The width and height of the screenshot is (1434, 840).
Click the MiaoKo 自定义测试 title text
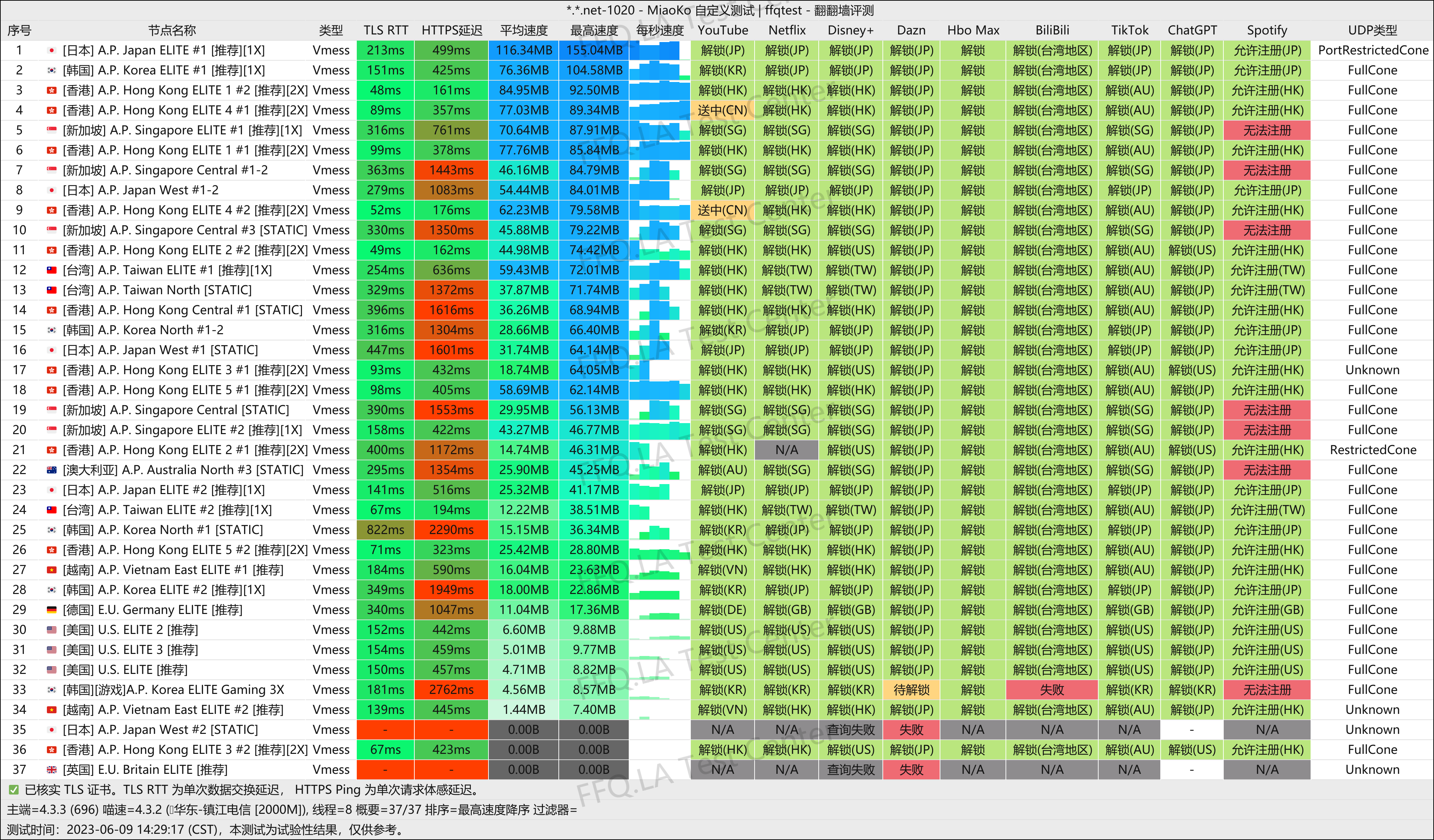pos(700,10)
